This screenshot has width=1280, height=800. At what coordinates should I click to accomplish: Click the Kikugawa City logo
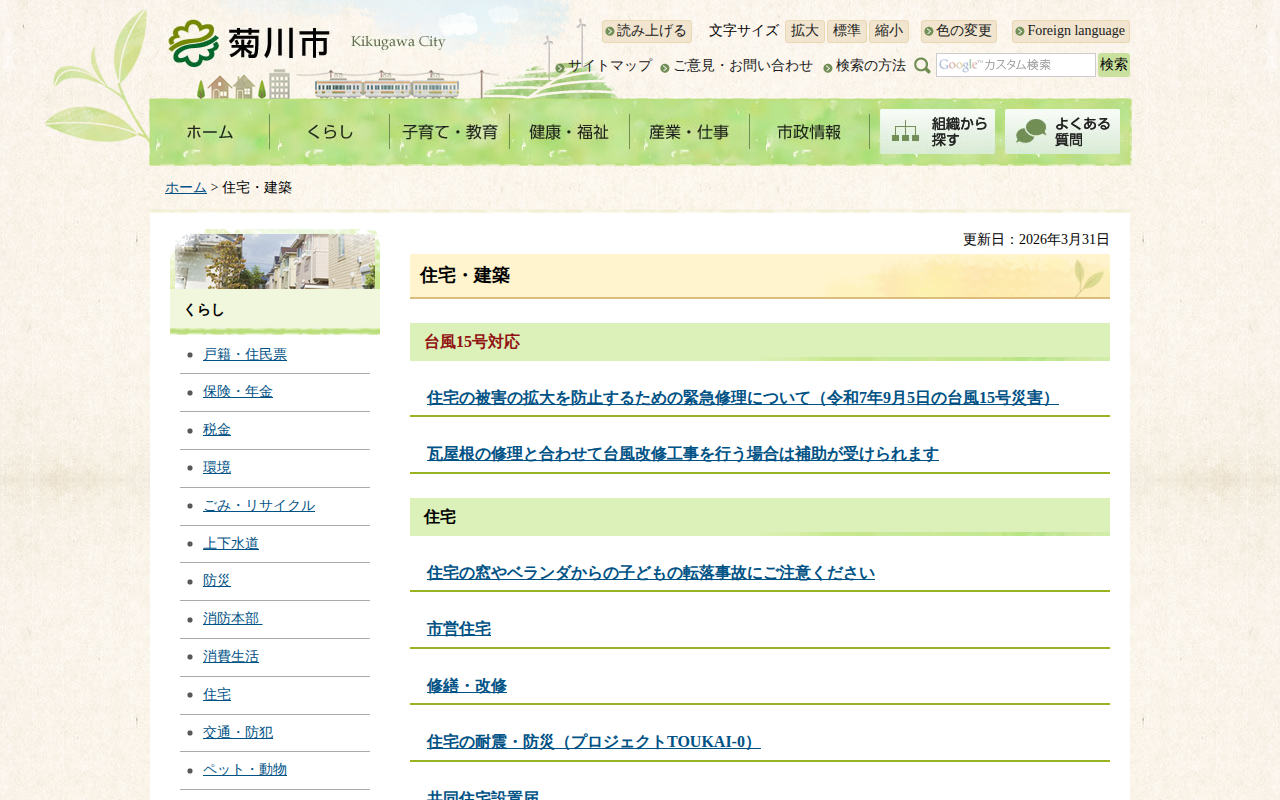(x=250, y=43)
